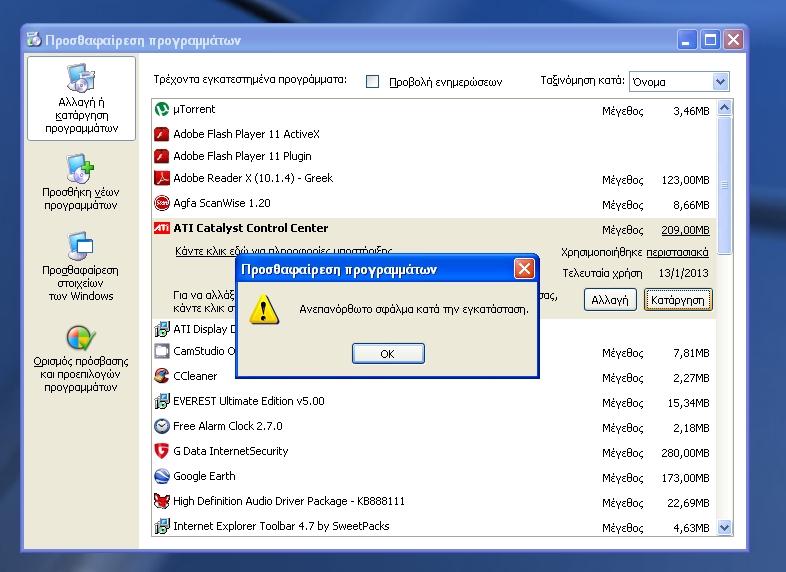This screenshot has width=786, height=572.
Task: Open Ορισμός πρόσβασης και προεπιλογών sidebar icon
Action: click(x=81, y=338)
